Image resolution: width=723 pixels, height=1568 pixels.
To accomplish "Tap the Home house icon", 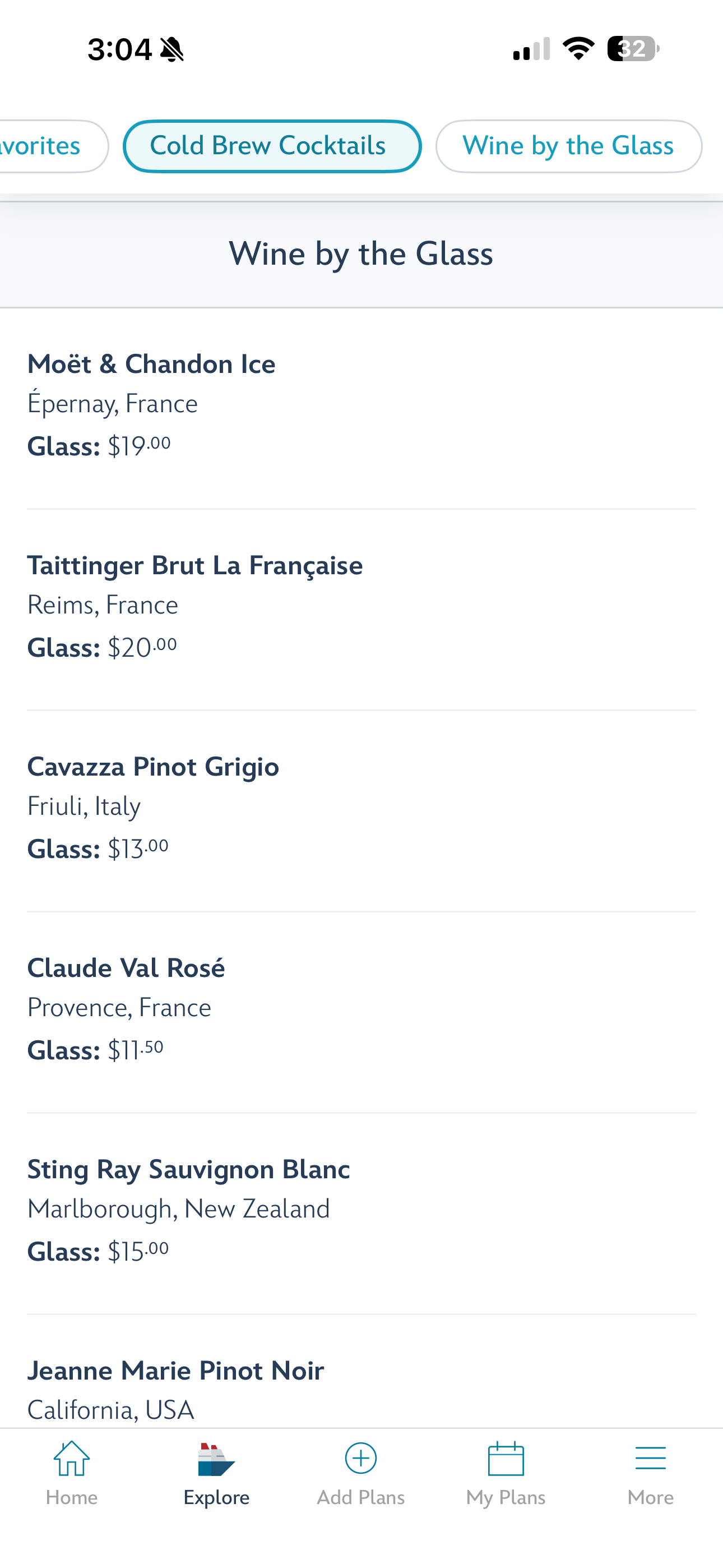I will click(72, 1459).
